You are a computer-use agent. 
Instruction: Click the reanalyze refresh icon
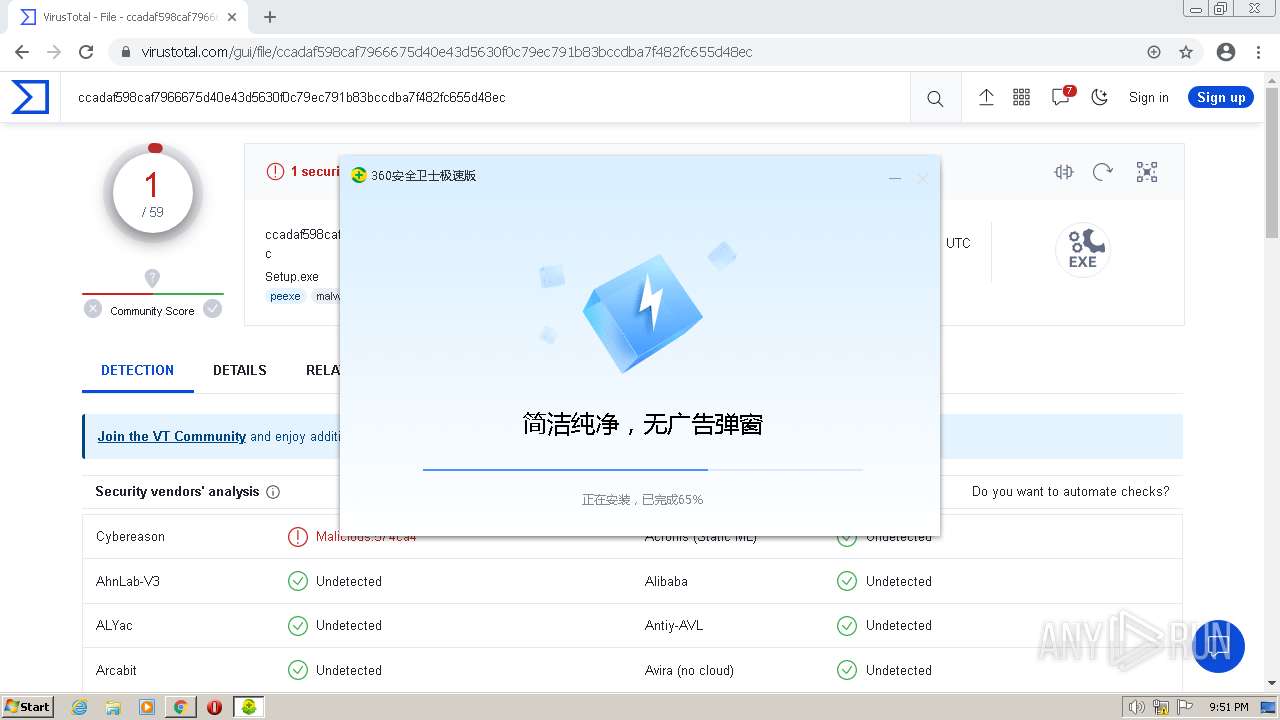pos(1103,172)
